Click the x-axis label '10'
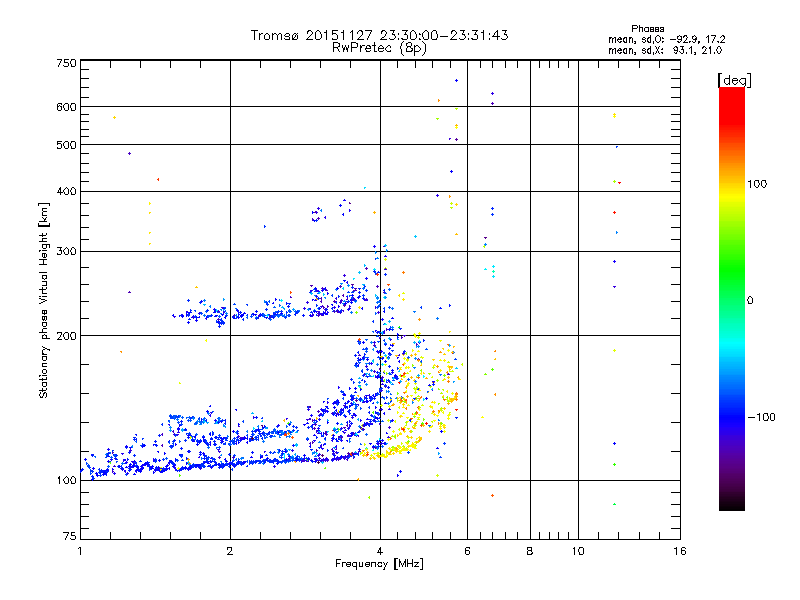This screenshot has width=800, height=600. pos(578,551)
